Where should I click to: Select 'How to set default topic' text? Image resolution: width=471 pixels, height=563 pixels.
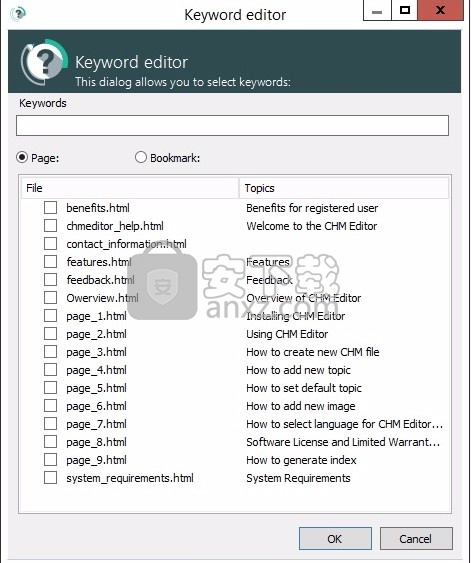[x=304, y=388]
